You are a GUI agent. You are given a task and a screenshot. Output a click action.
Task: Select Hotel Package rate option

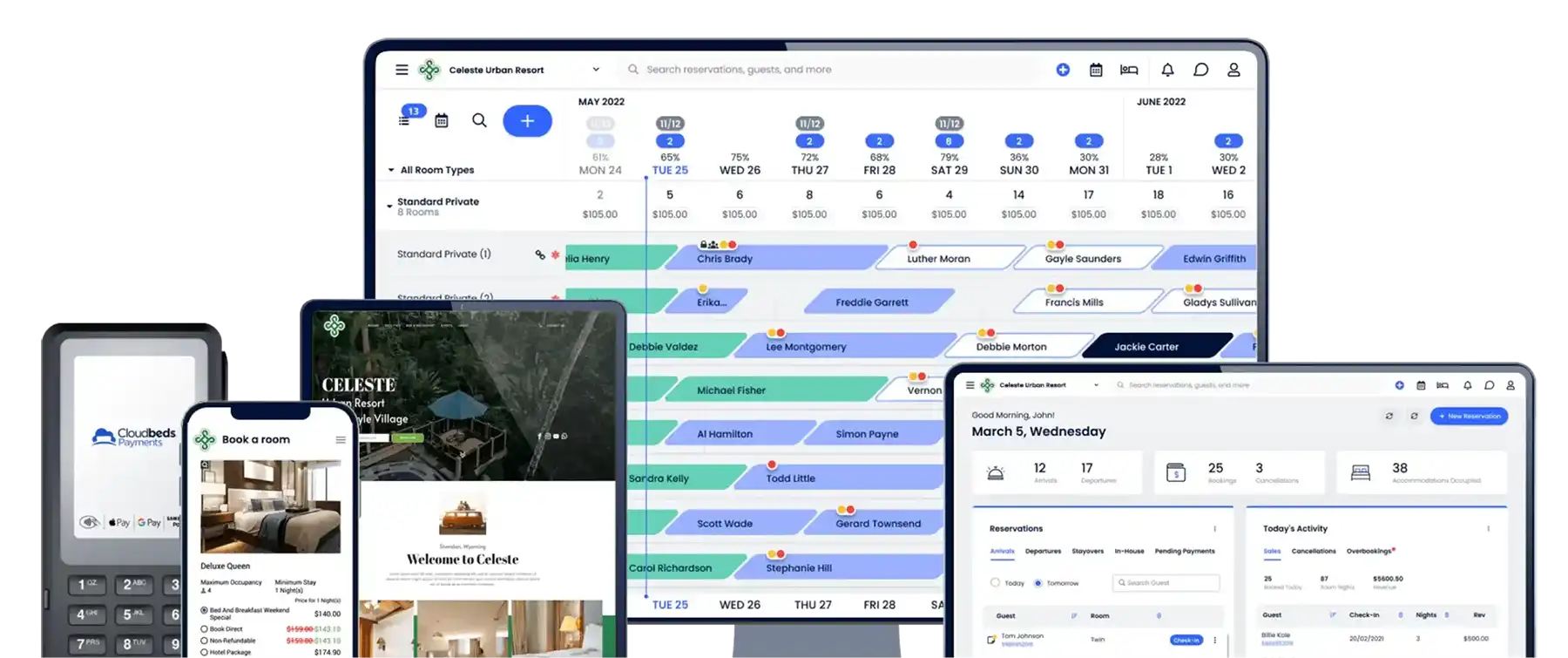coord(205,652)
